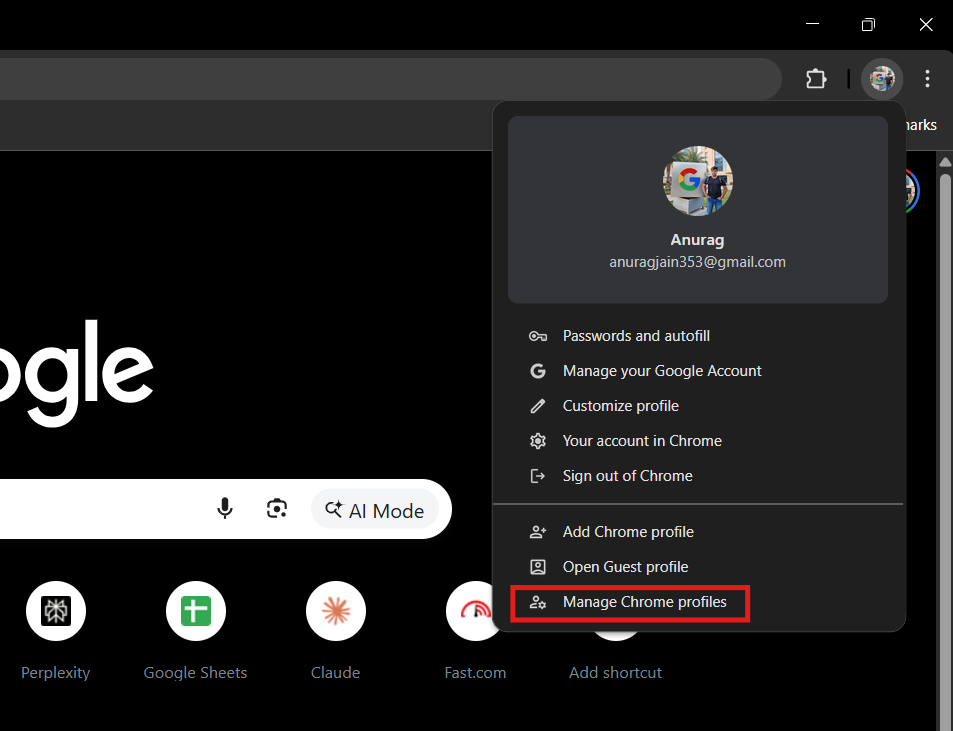Select Open Guest profile
Image resolution: width=953 pixels, height=731 pixels.
625,566
